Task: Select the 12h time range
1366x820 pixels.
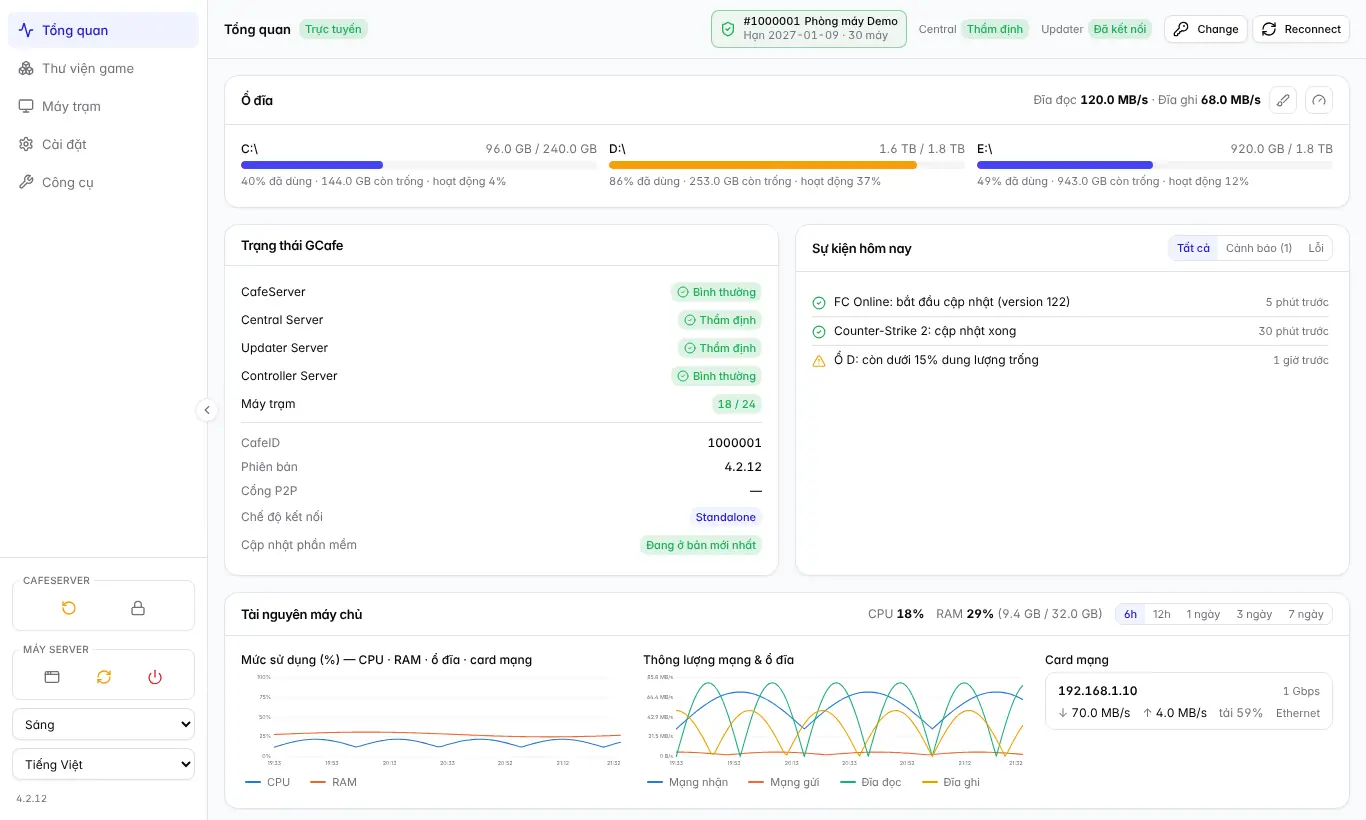Action: 1161,614
